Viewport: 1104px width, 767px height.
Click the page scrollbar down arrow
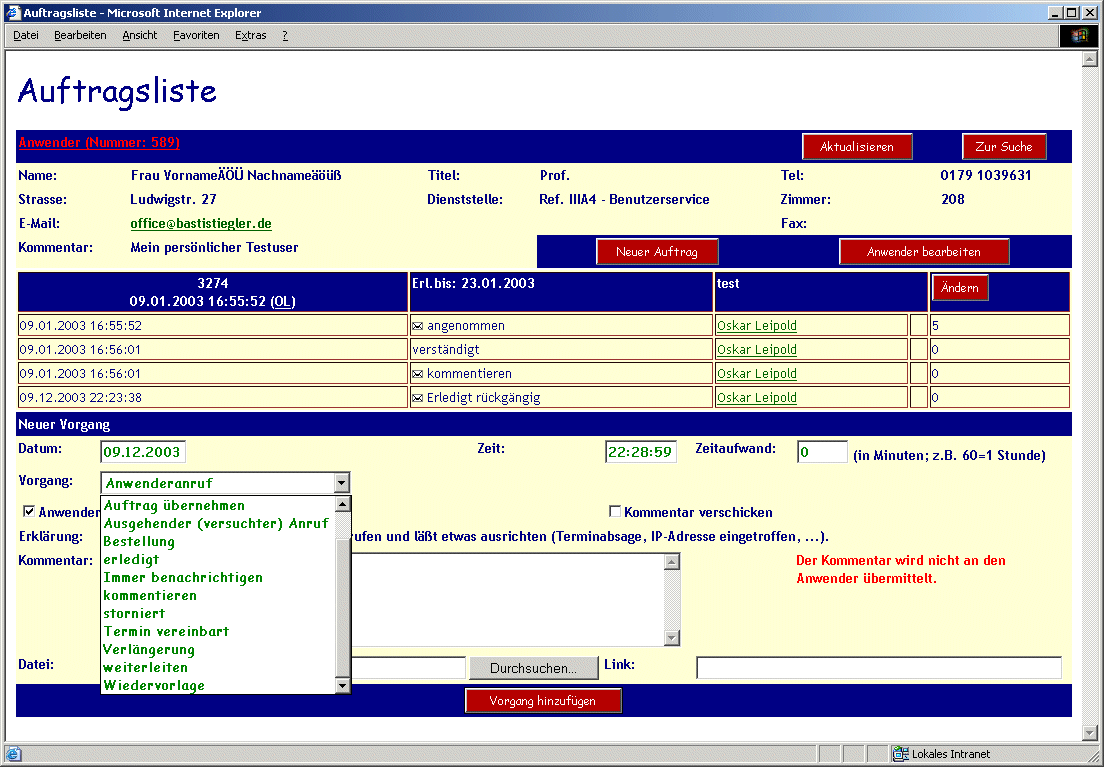click(1089, 733)
